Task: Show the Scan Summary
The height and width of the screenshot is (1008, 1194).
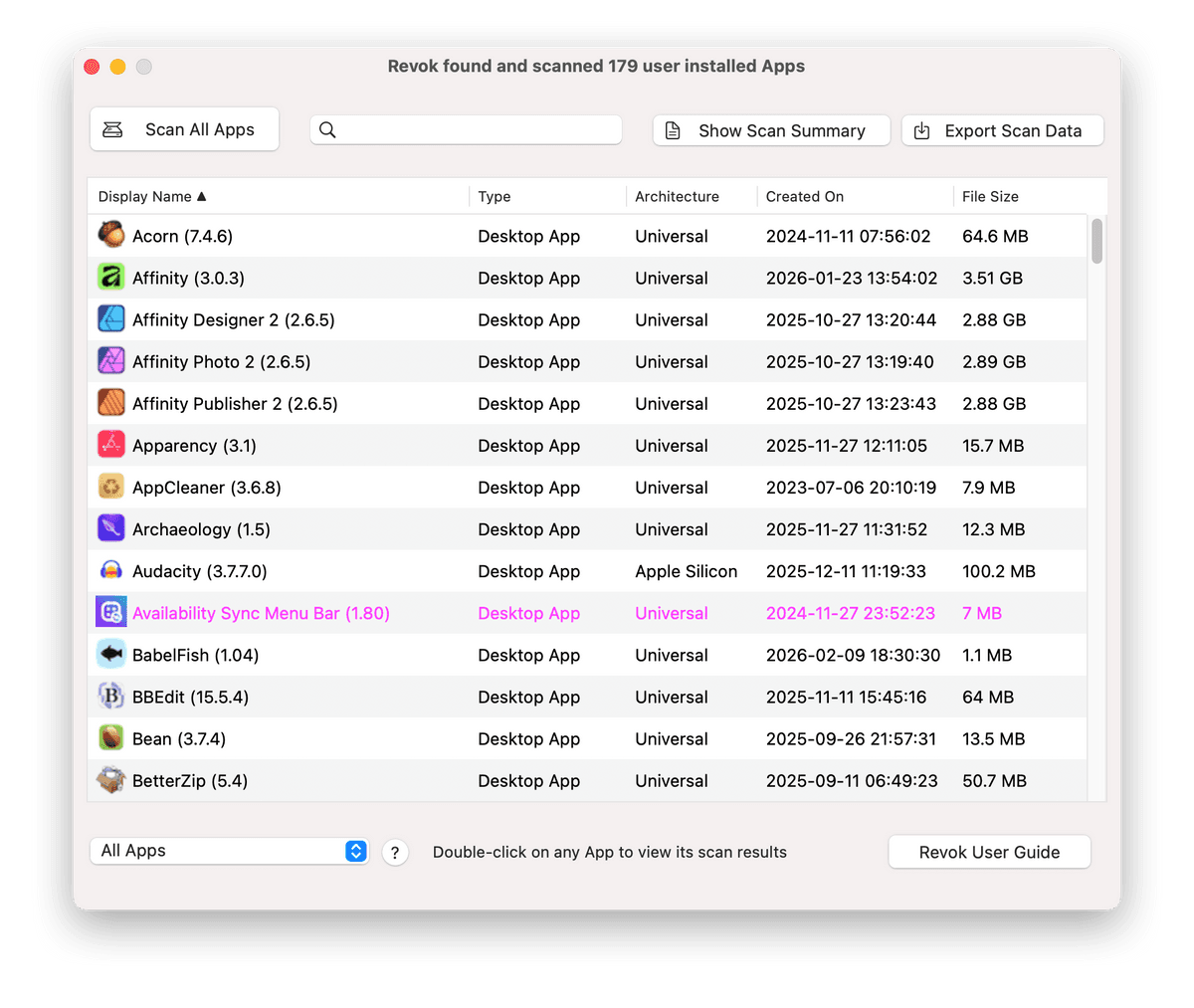Action: [x=771, y=130]
